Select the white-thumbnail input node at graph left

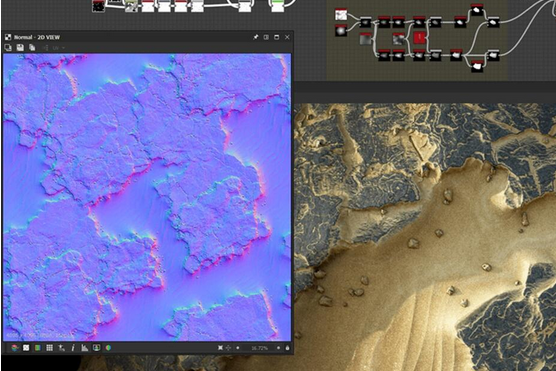(341, 15)
